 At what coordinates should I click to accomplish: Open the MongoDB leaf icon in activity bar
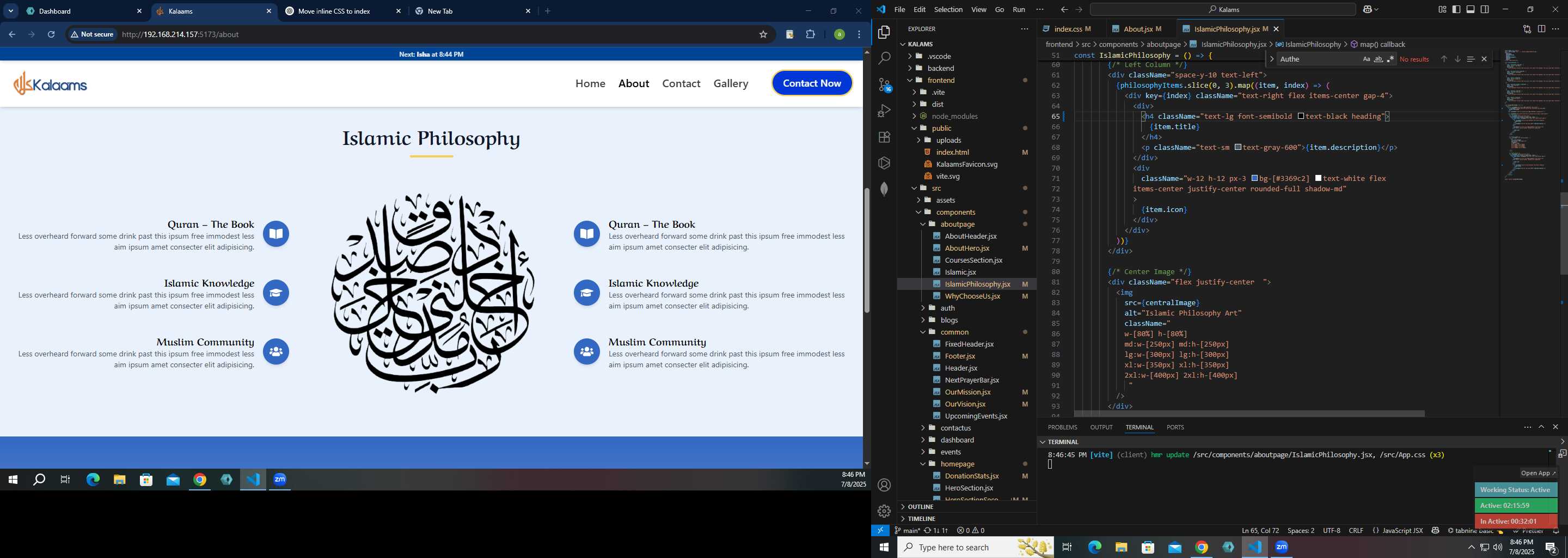tap(884, 189)
